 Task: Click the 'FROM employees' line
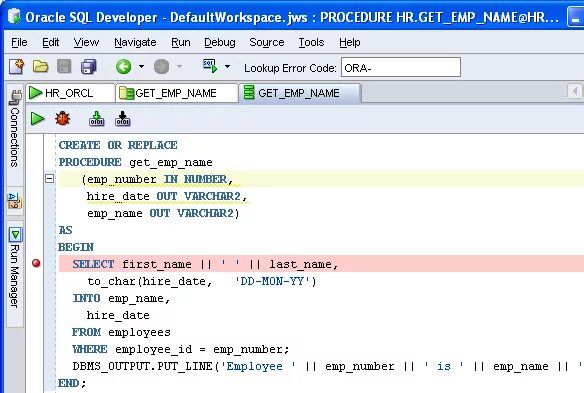point(121,332)
